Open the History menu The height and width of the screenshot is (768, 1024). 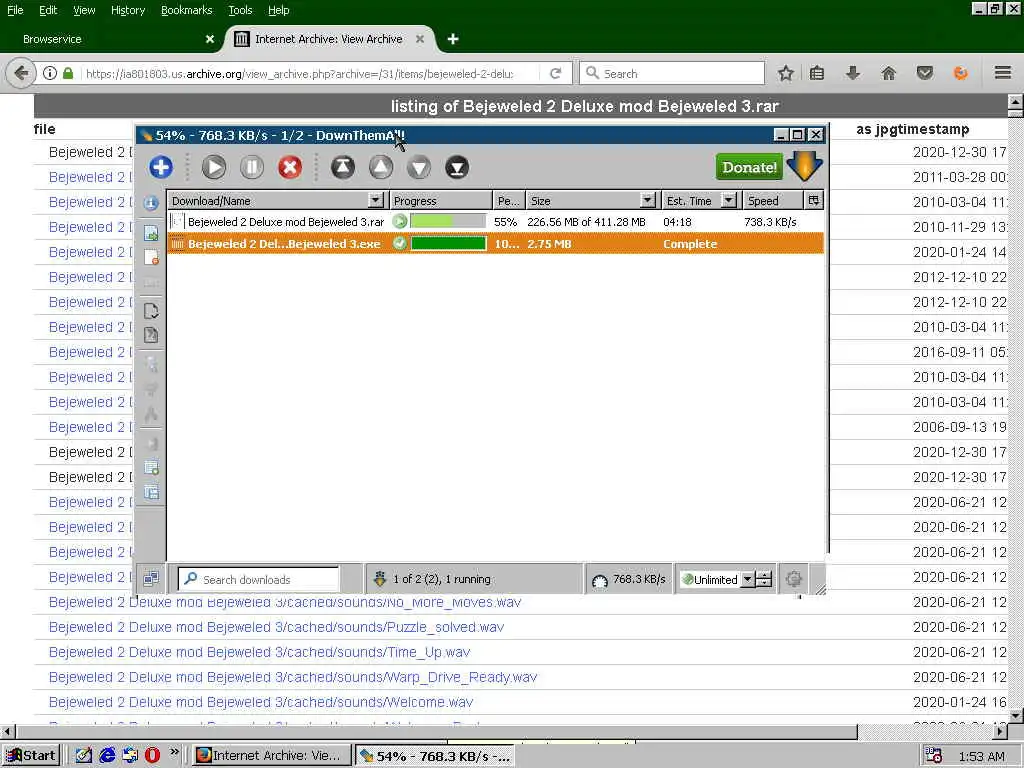[x=128, y=10]
